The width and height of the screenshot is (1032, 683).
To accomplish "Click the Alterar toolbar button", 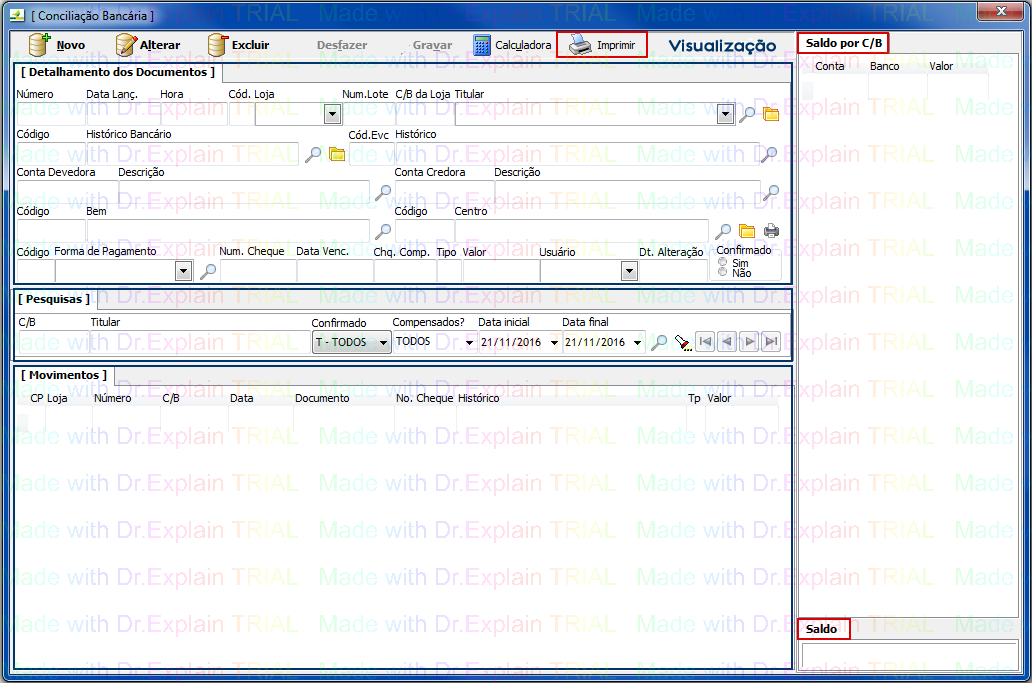I will pyautogui.click(x=148, y=45).
